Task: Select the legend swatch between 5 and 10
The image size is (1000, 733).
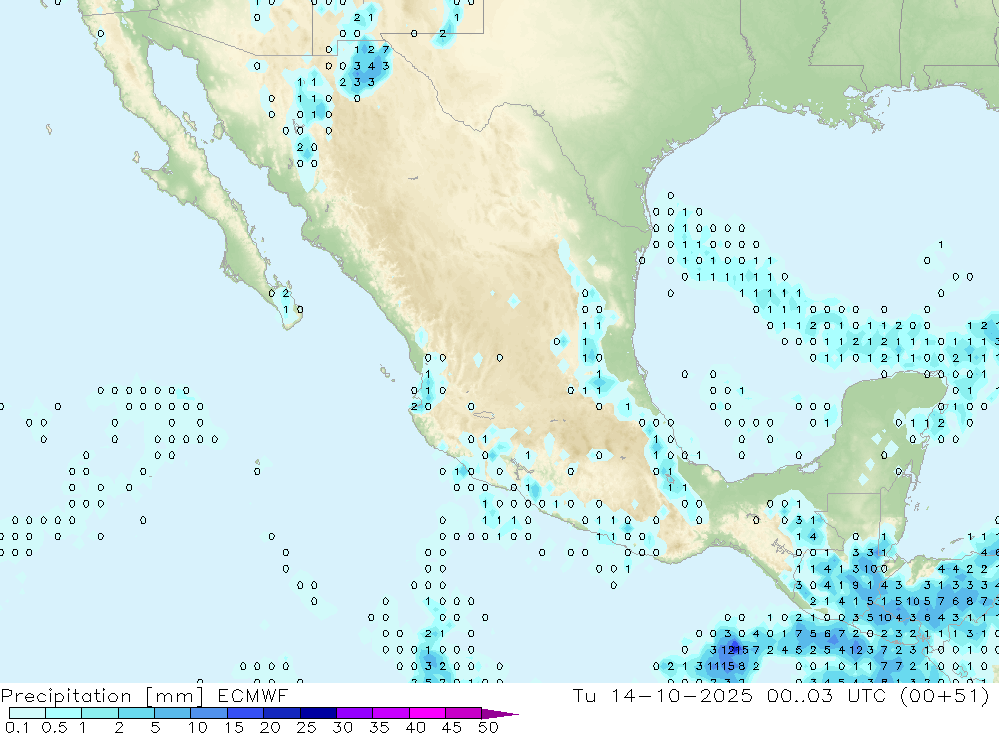Action: [x=173, y=713]
